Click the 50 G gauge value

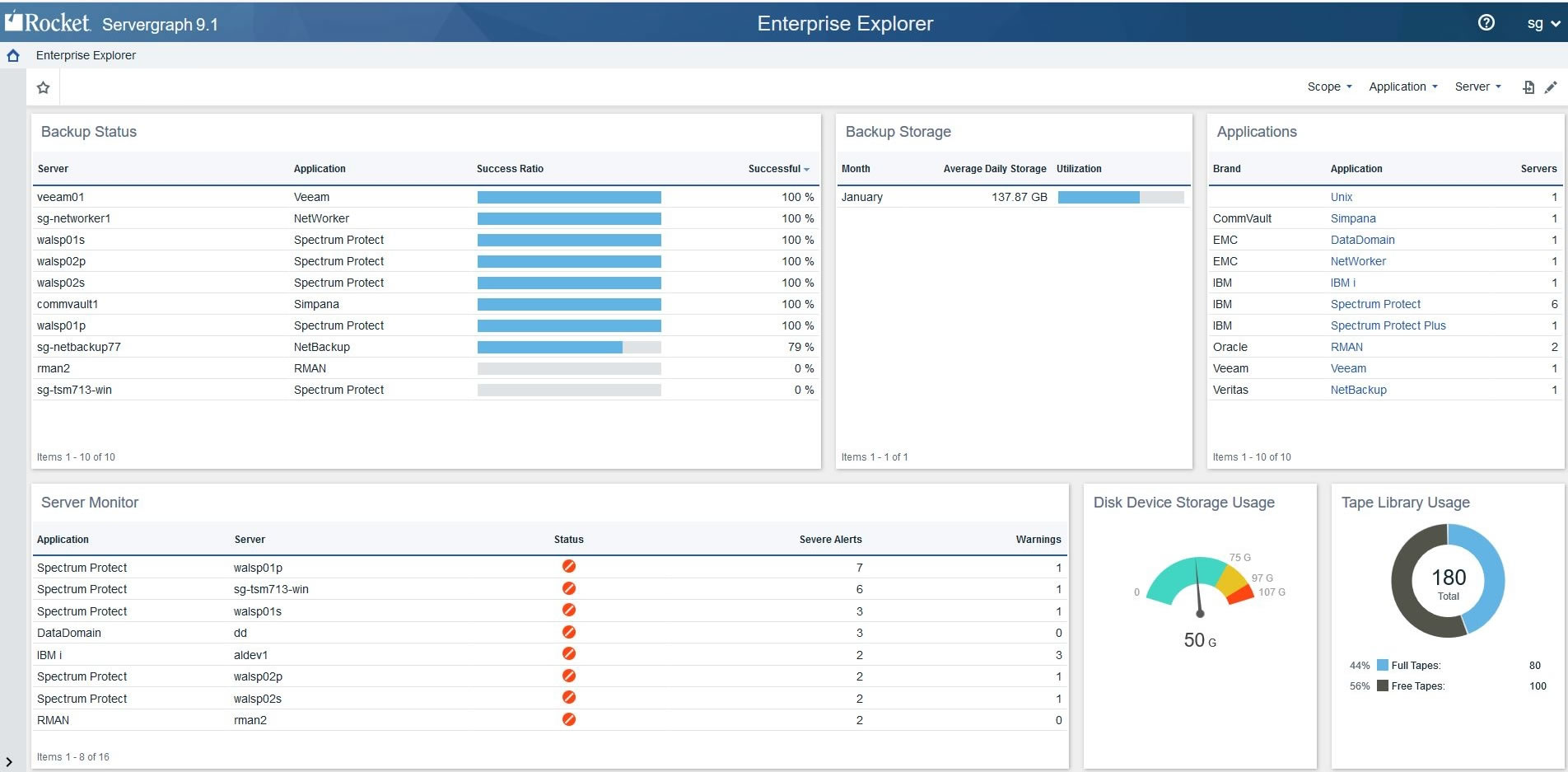(1200, 640)
